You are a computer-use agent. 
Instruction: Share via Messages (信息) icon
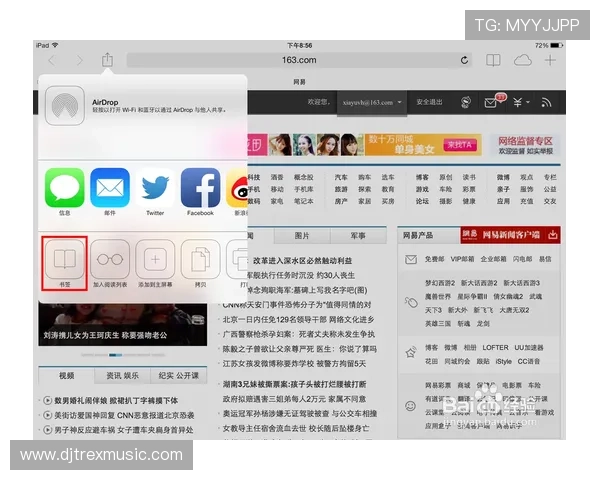65,188
